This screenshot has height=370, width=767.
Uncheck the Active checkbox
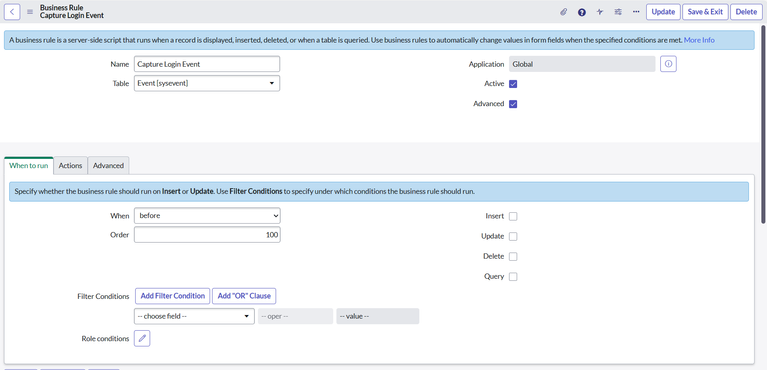tap(513, 84)
